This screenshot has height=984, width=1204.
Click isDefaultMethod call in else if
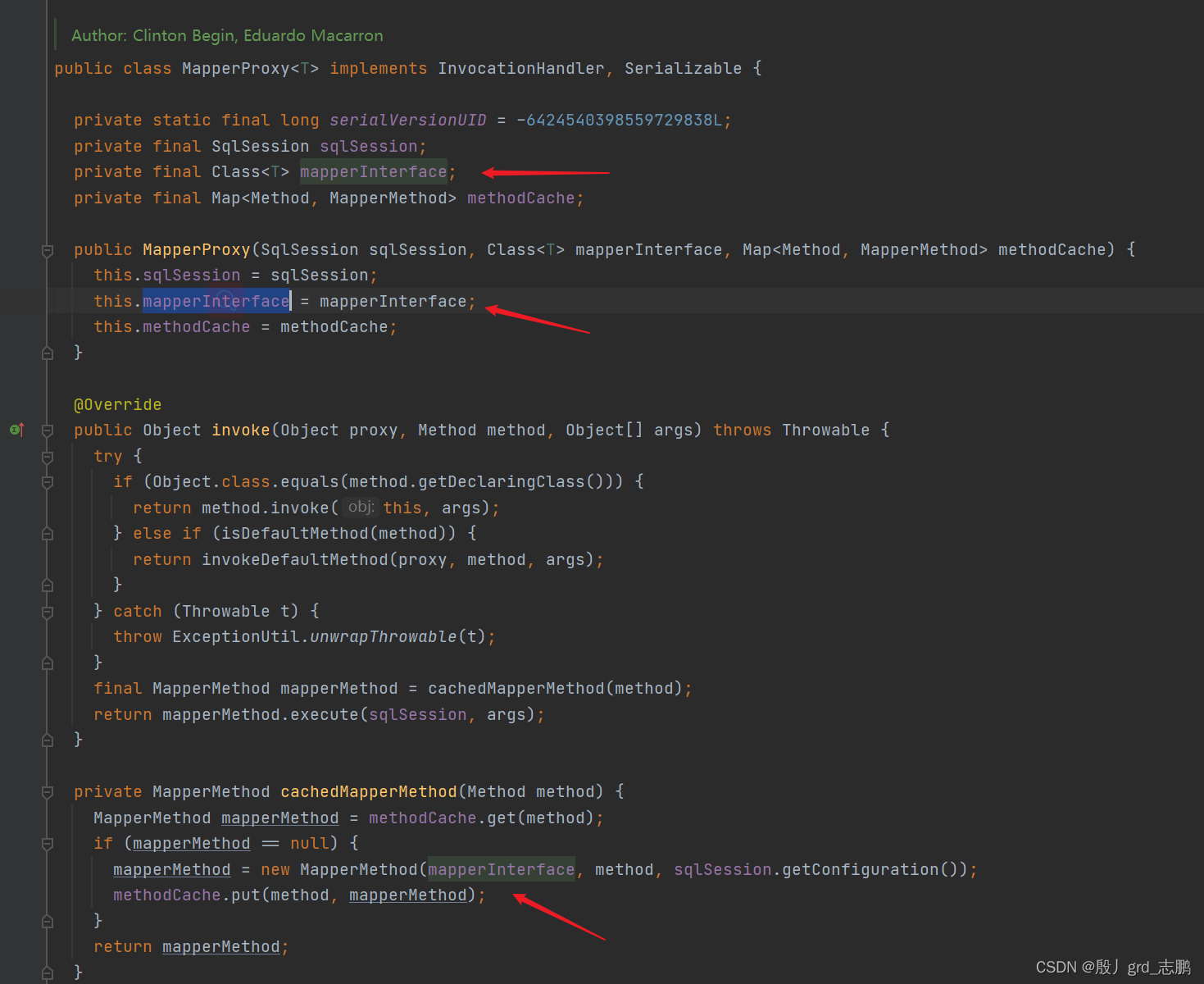click(x=295, y=534)
